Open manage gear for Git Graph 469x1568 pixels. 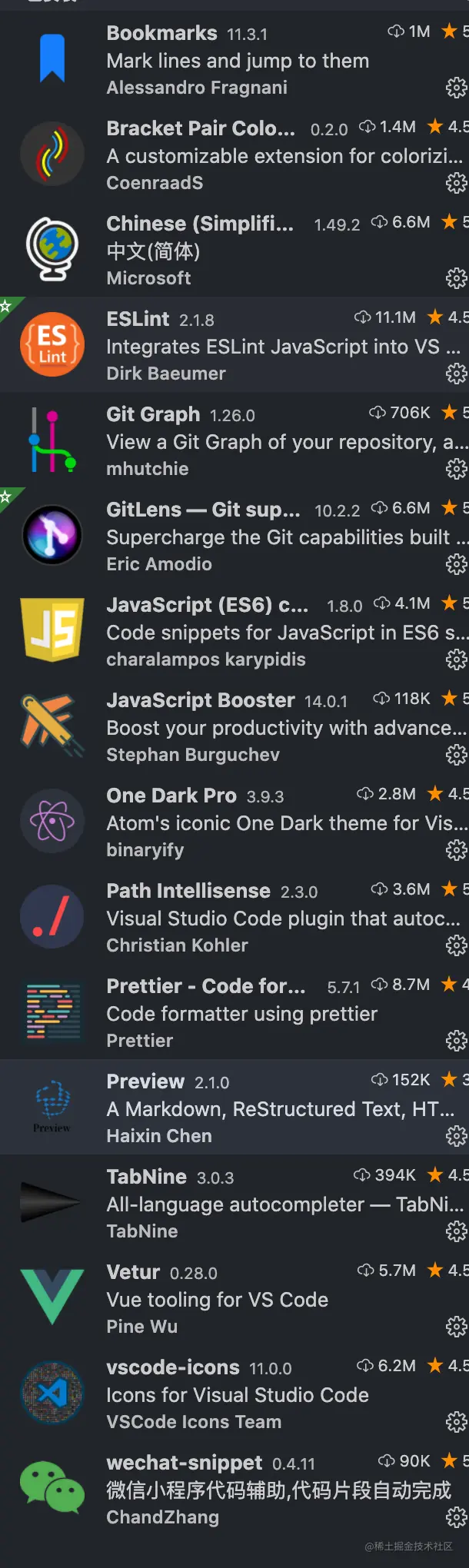pyautogui.click(x=457, y=469)
